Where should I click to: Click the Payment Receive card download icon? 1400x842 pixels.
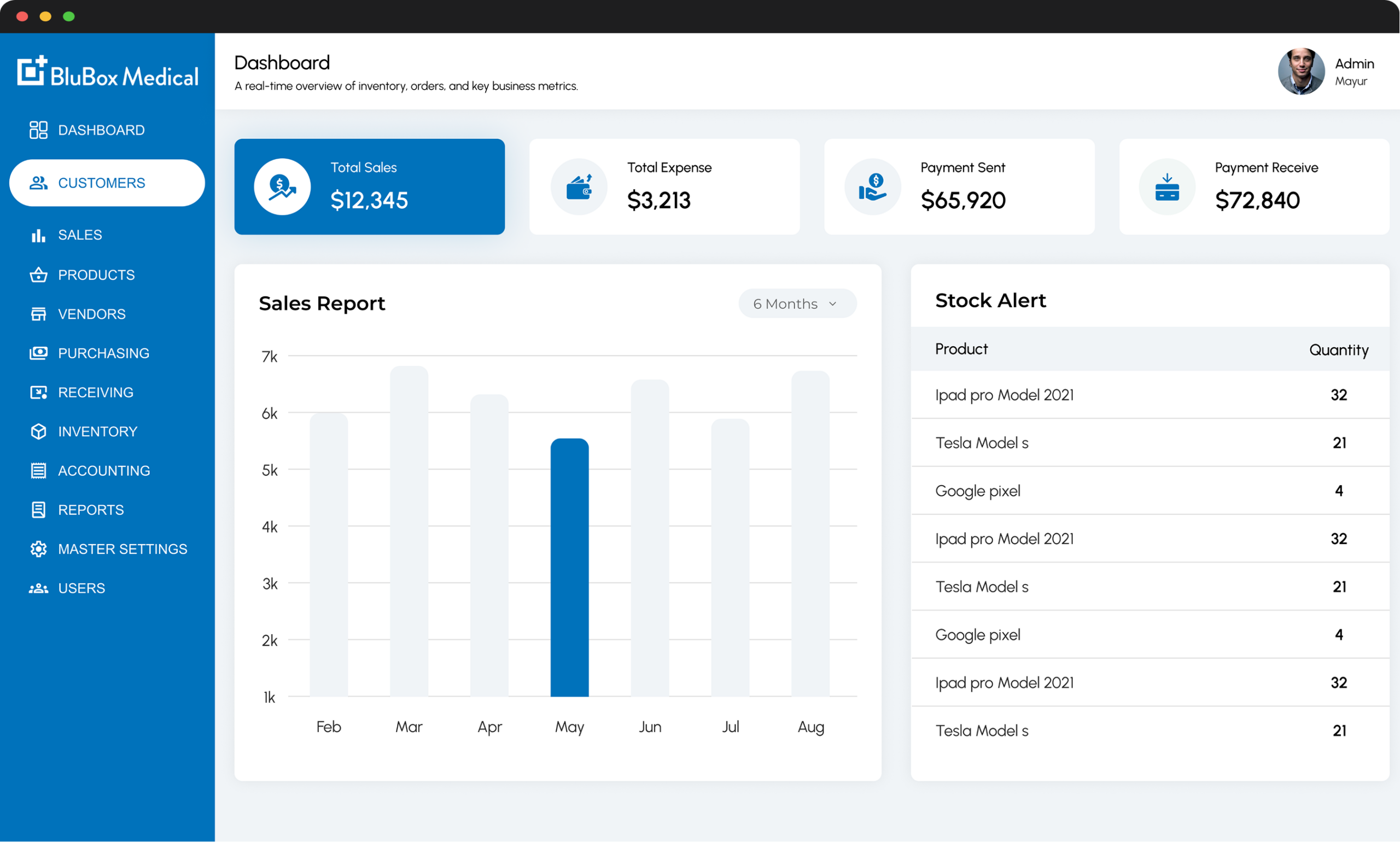1167,186
